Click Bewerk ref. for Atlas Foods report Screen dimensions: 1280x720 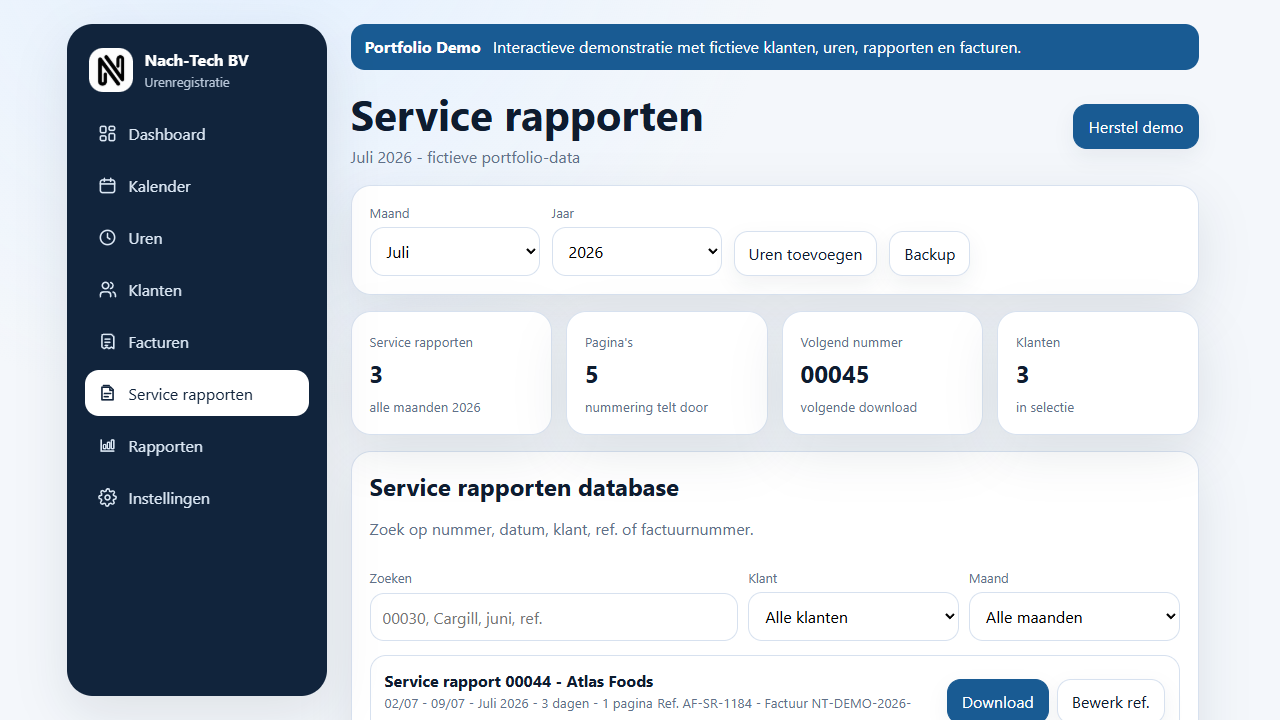tap(1111, 702)
